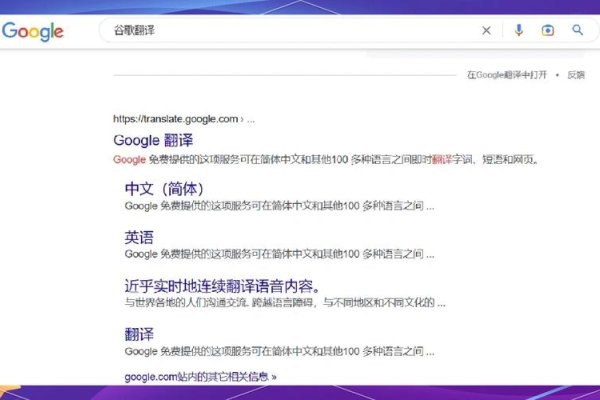
Task: Open the 英语 sitelink
Action: pyautogui.click(x=139, y=237)
